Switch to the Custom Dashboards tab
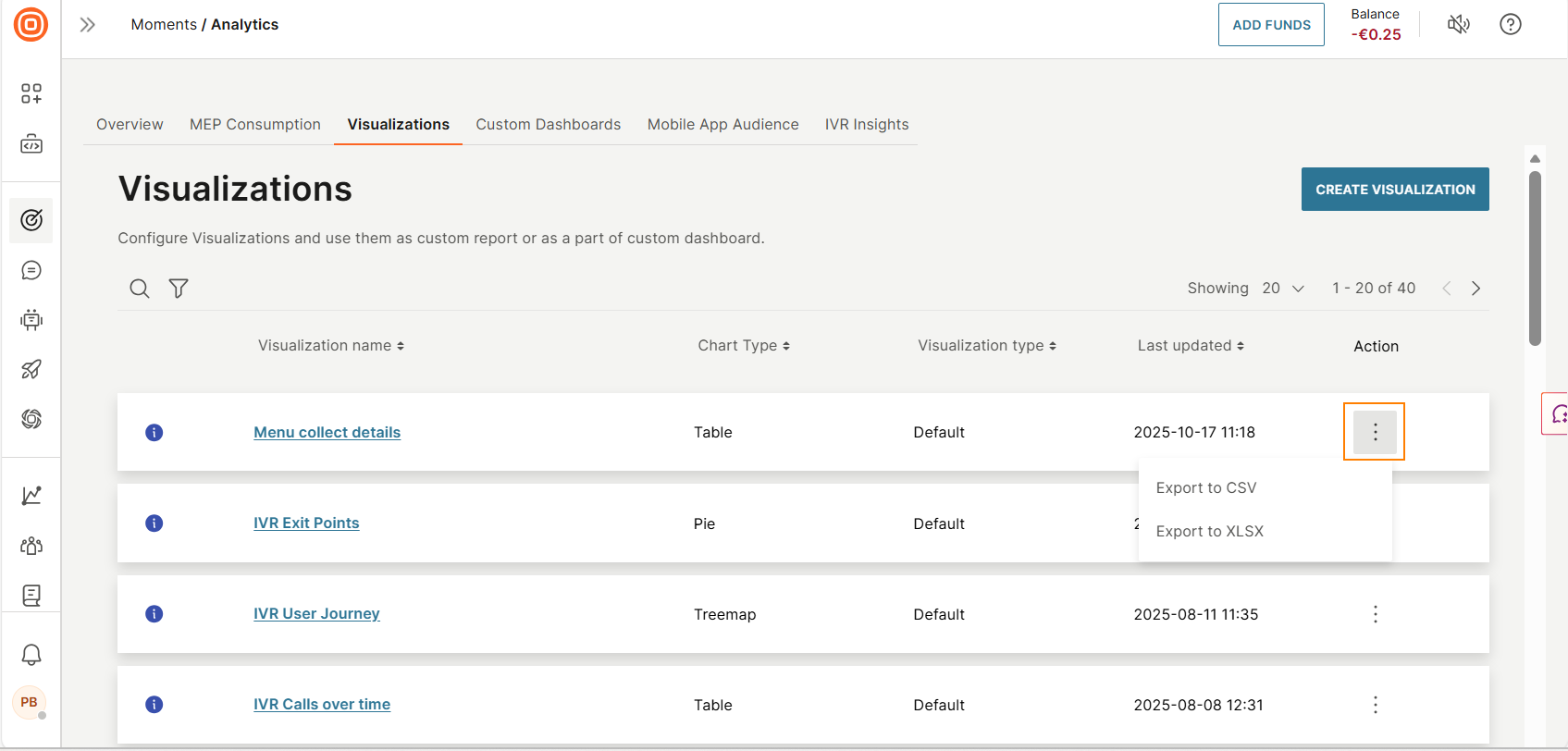The height and width of the screenshot is (751, 1568). [x=549, y=124]
